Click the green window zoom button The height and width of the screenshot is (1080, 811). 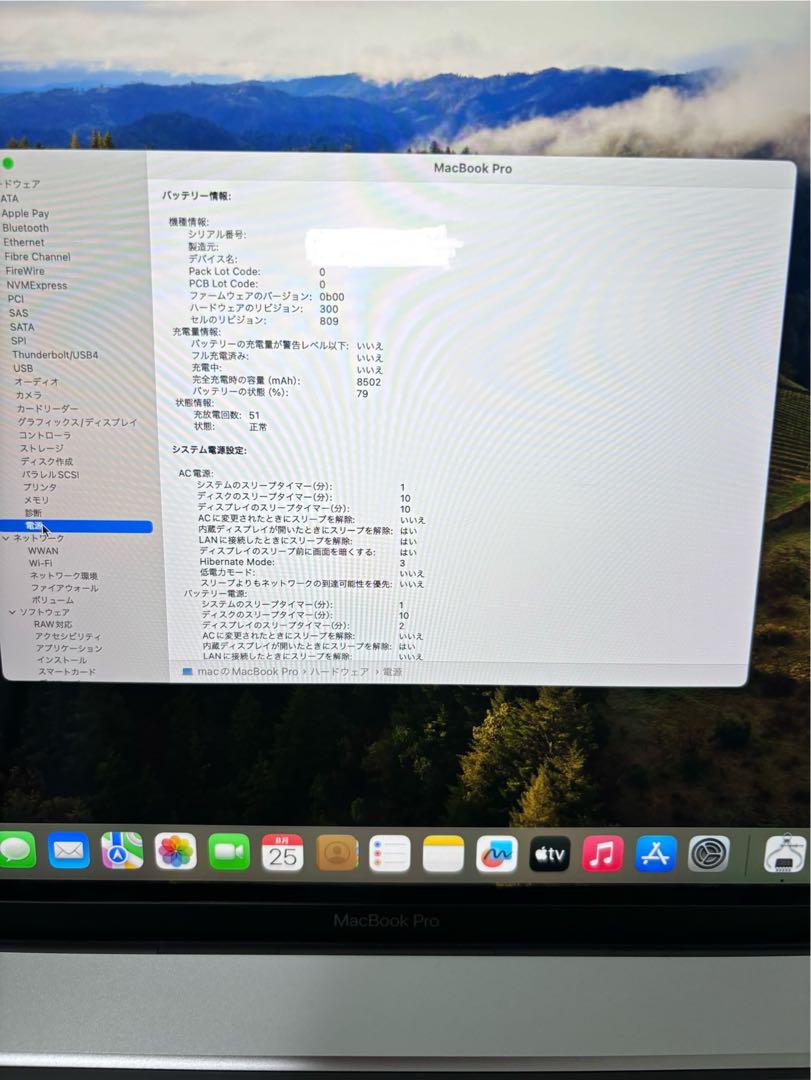coord(8,164)
